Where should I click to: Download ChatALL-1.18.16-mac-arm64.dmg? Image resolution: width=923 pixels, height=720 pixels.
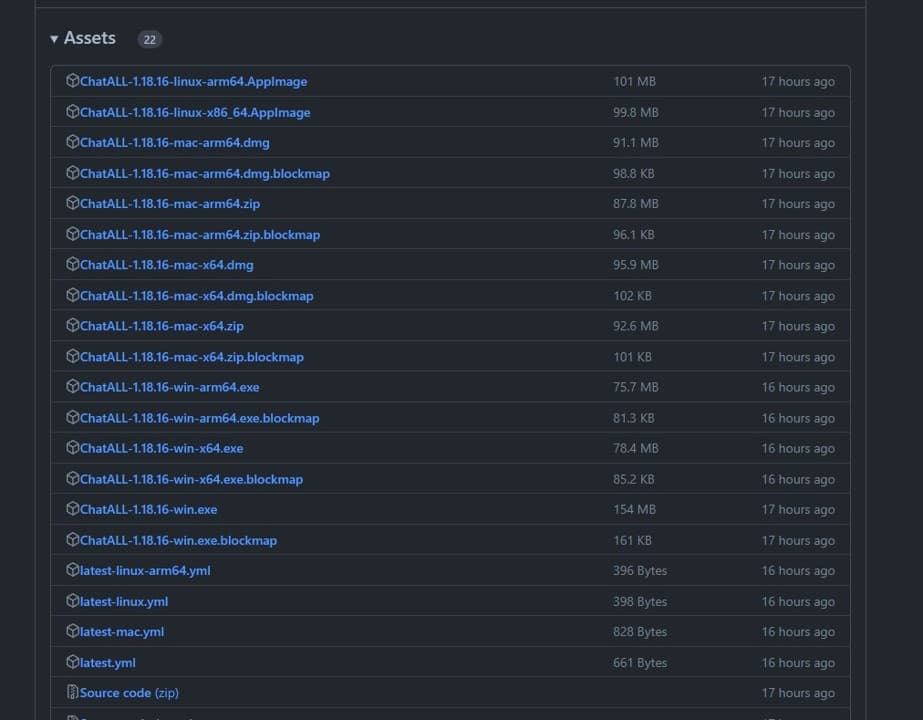(175, 143)
